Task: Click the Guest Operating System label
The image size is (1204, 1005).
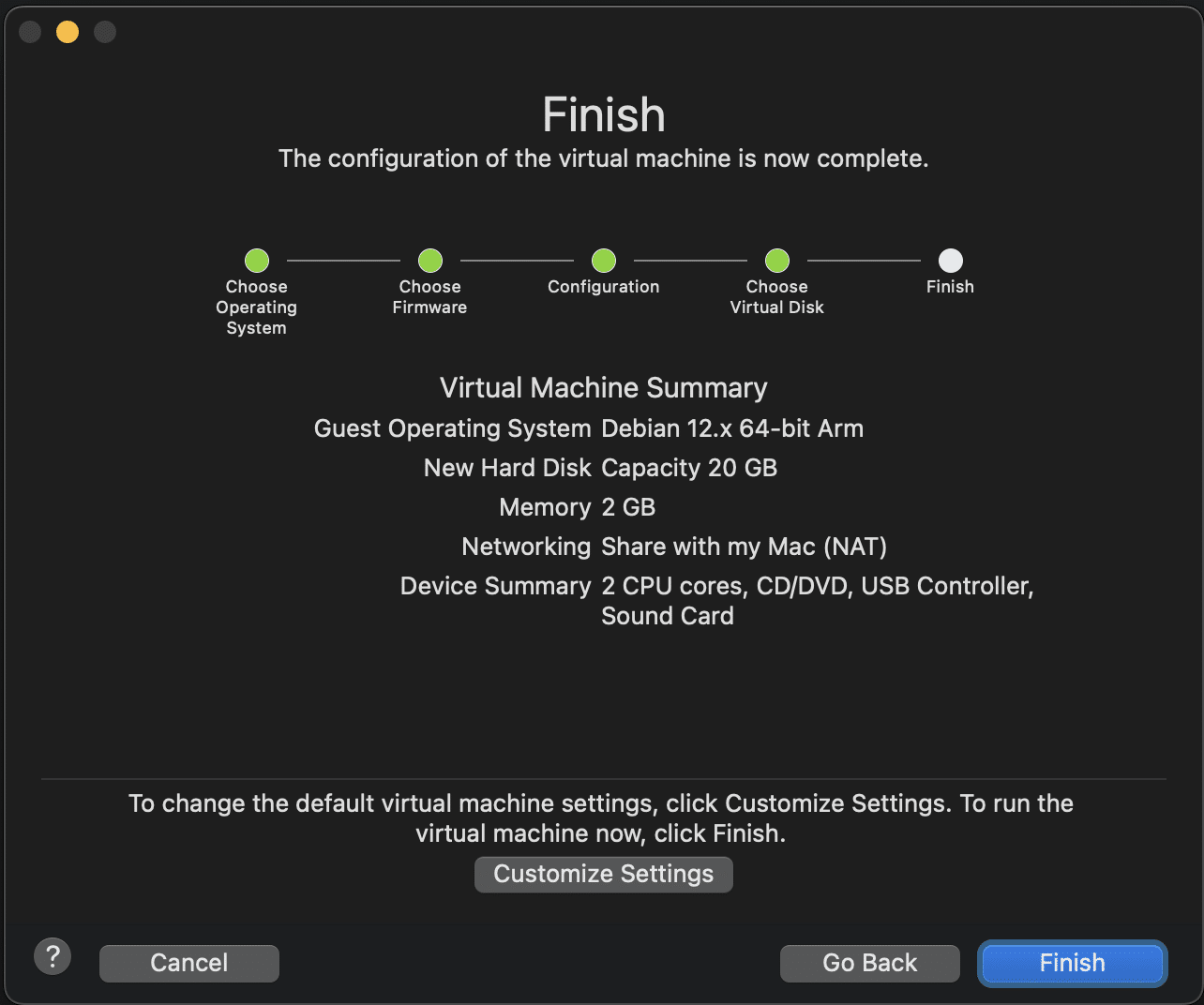Action: [452, 428]
